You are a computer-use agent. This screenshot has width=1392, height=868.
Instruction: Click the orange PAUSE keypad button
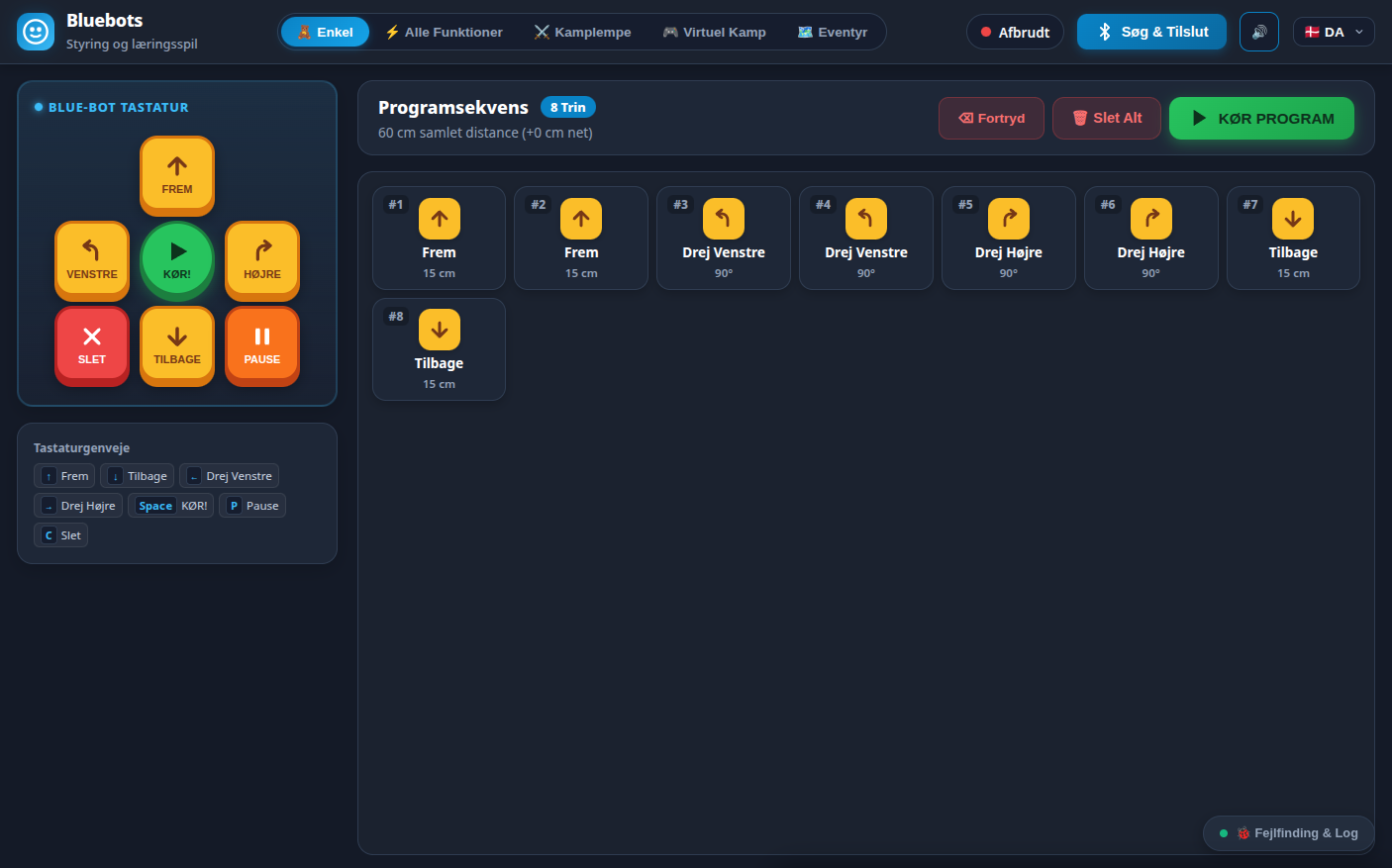click(x=262, y=345)
